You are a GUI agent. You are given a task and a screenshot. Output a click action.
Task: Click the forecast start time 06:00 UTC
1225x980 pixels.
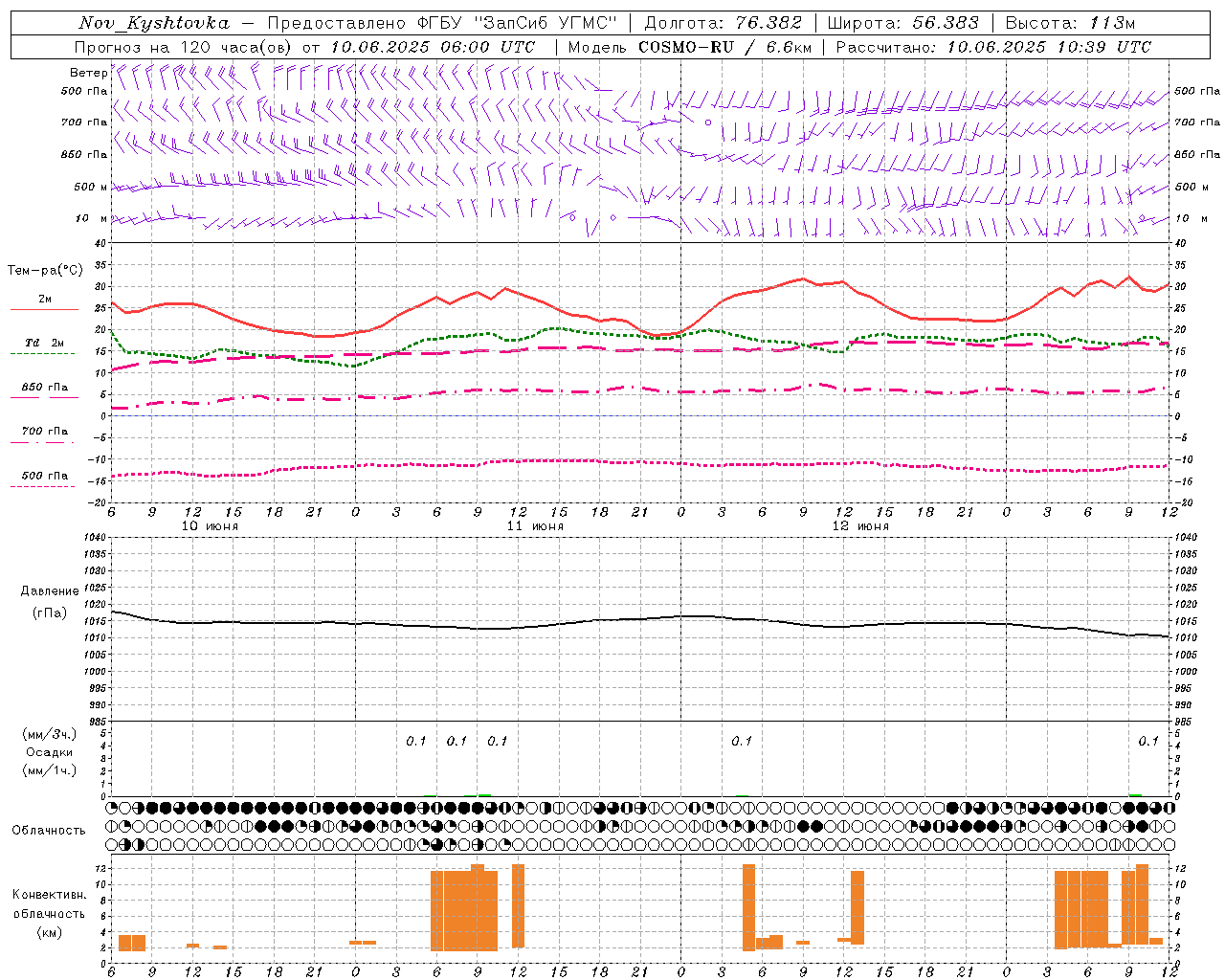click(487, 47)
